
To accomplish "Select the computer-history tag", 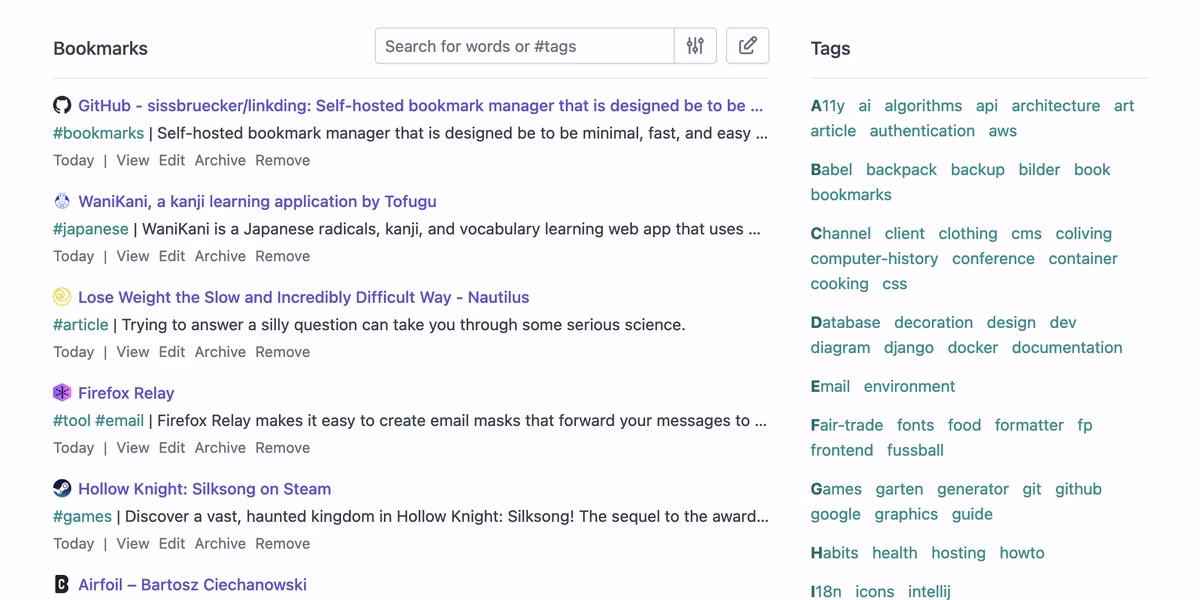I will point(874,259).
